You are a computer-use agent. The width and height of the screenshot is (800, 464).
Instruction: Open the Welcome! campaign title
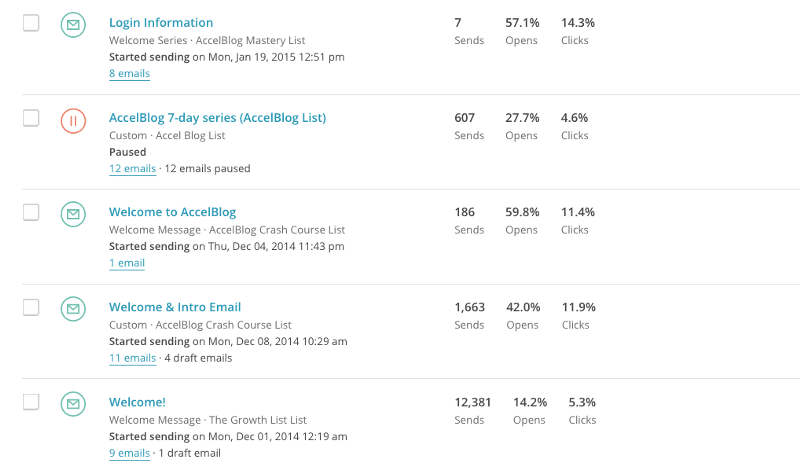point(137,402)
